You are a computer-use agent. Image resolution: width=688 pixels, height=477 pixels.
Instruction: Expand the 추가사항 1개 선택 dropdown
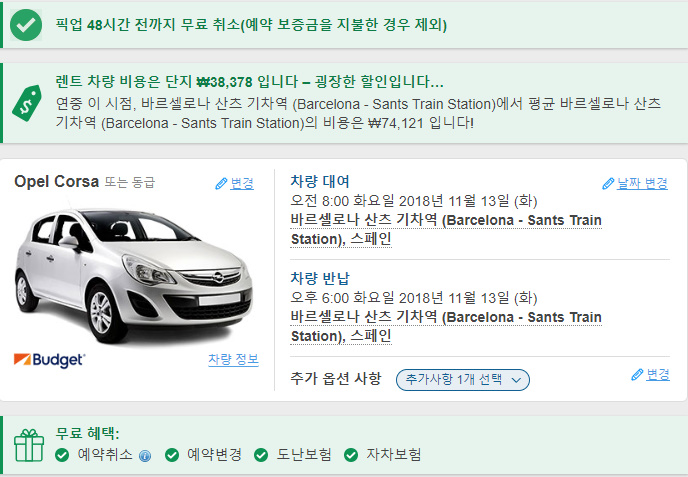463,380
